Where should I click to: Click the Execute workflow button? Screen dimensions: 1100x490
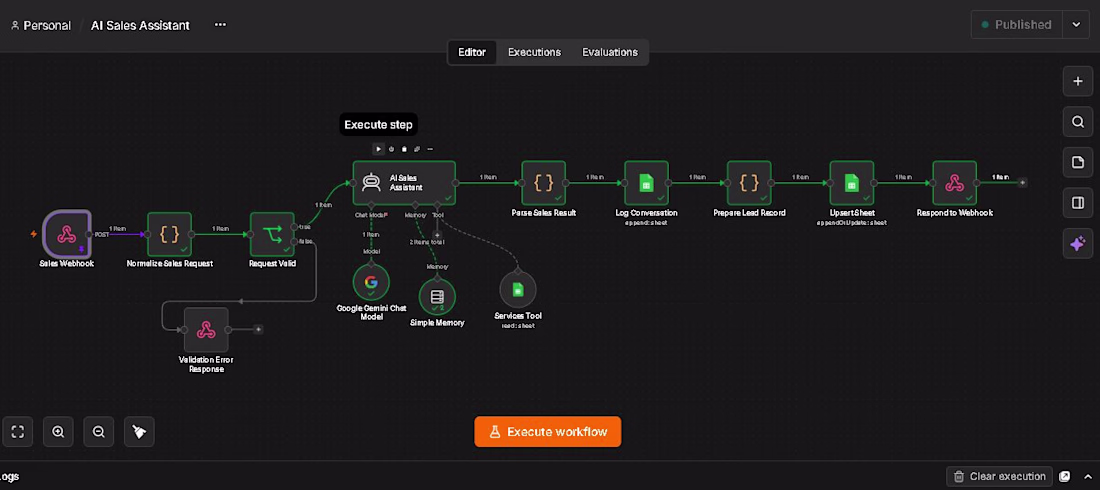coord(548,432)
